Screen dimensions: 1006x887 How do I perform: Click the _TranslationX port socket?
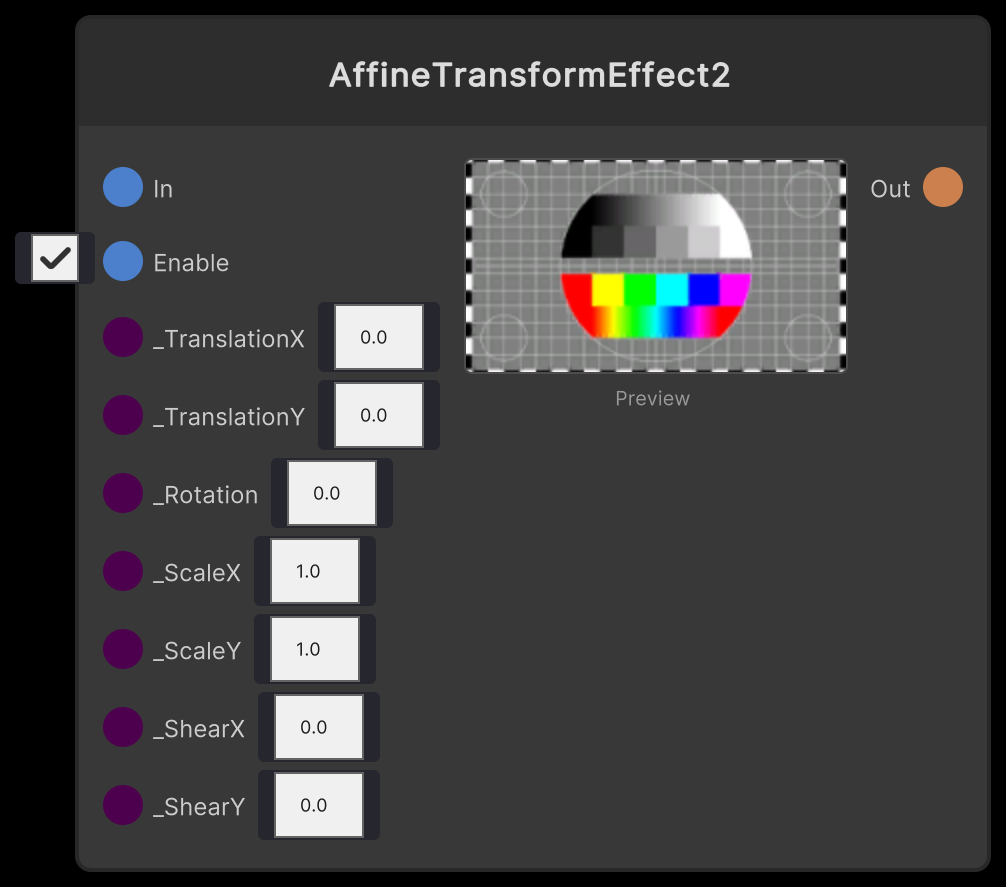click(122, 338)
